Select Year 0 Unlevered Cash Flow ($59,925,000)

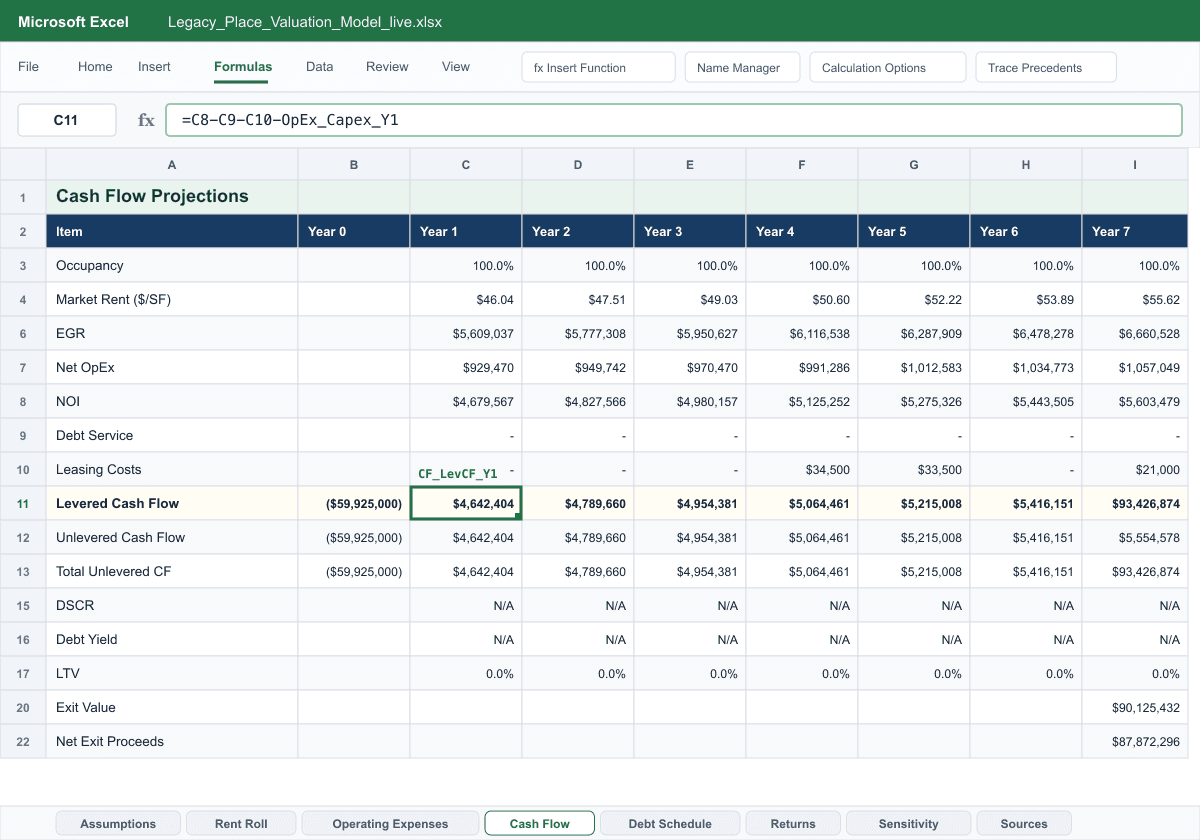click(x=354, y=537)
